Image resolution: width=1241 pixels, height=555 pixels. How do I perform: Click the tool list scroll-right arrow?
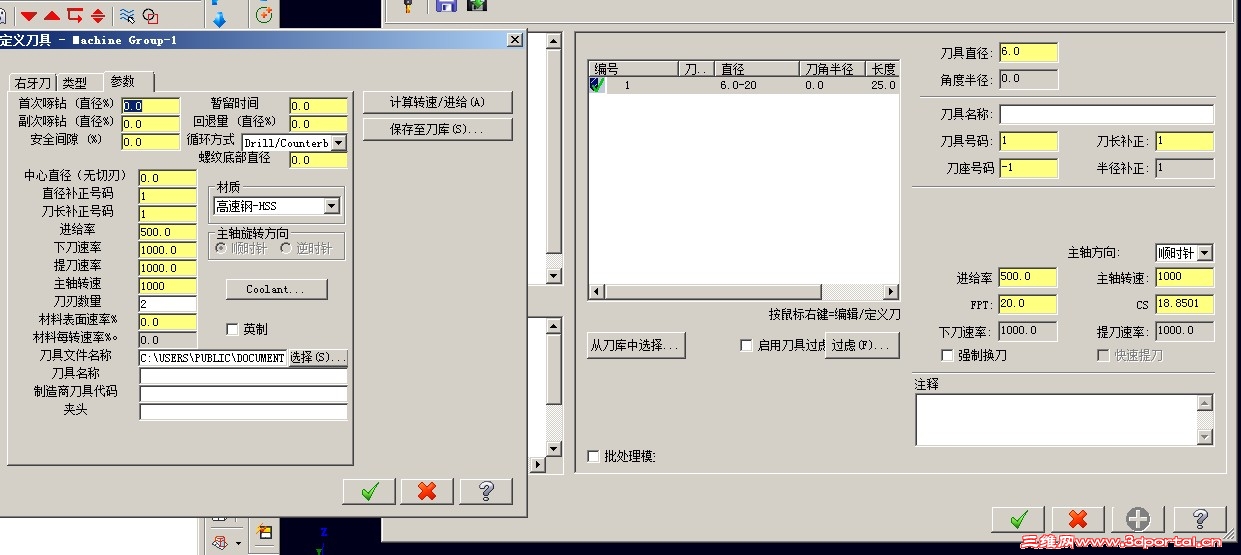point(890,292)
